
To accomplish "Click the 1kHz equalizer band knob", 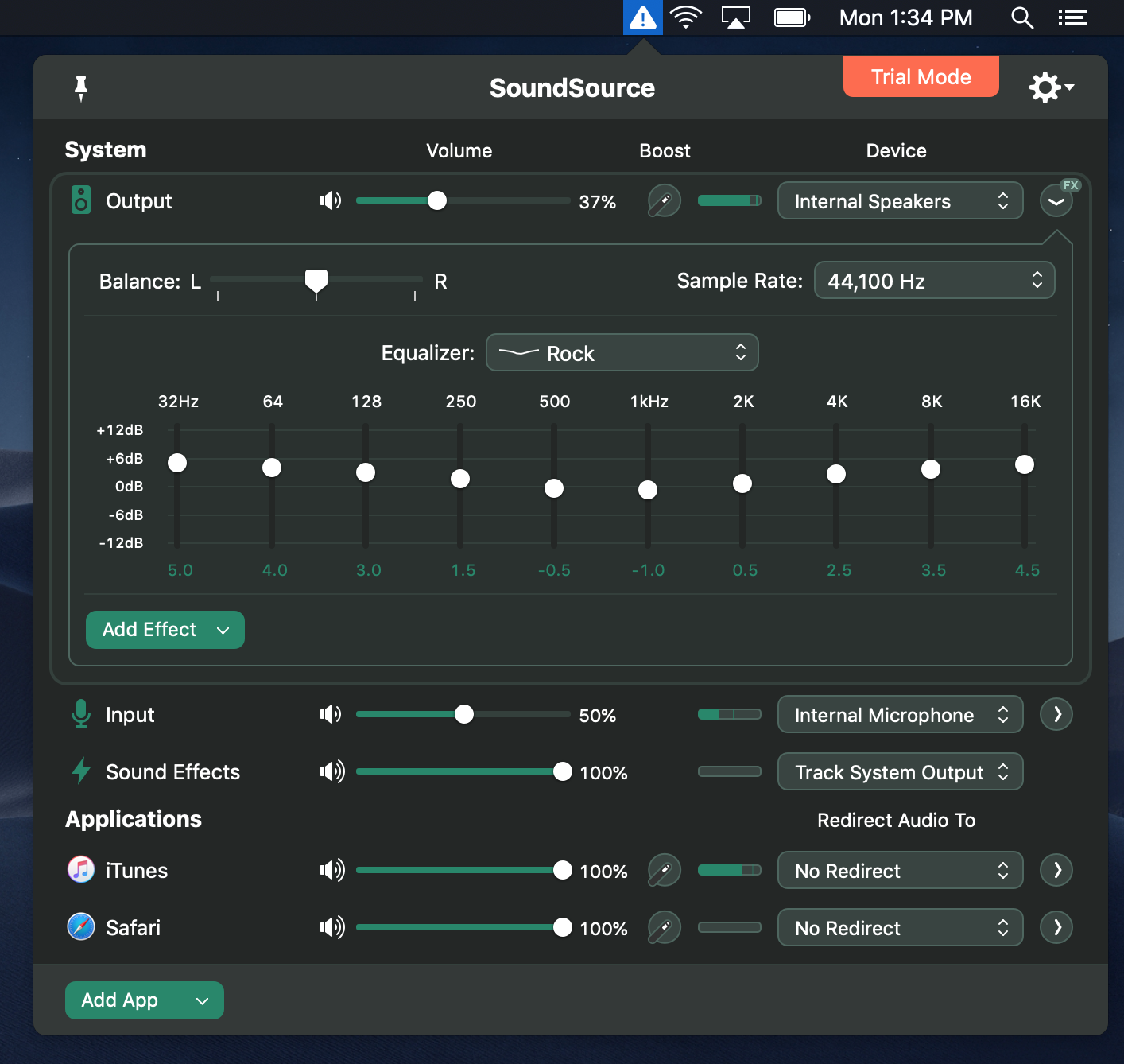I will (x=648, y=490).
